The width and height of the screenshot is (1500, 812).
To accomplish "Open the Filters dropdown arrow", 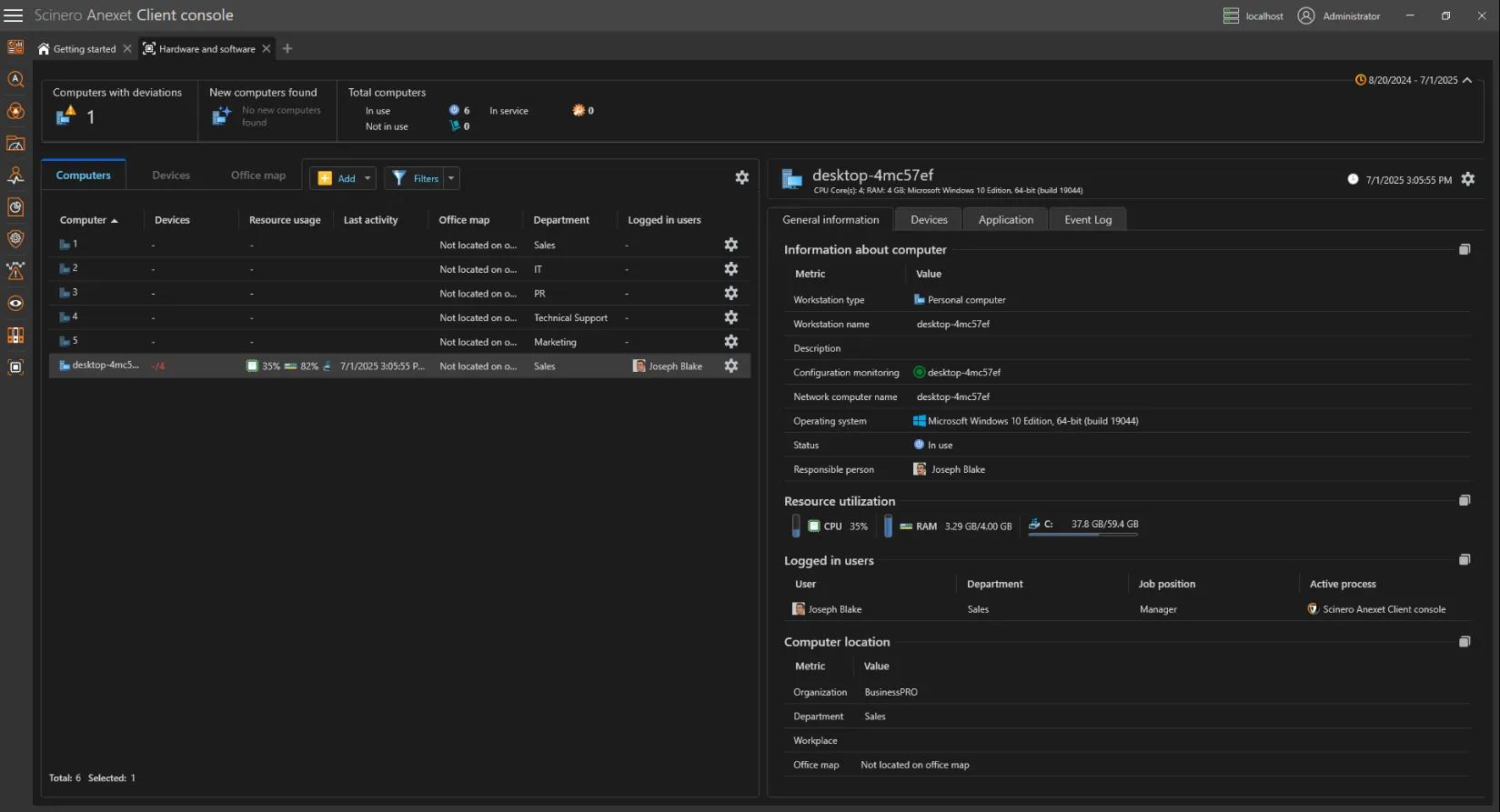I will (x=451, y=178).
